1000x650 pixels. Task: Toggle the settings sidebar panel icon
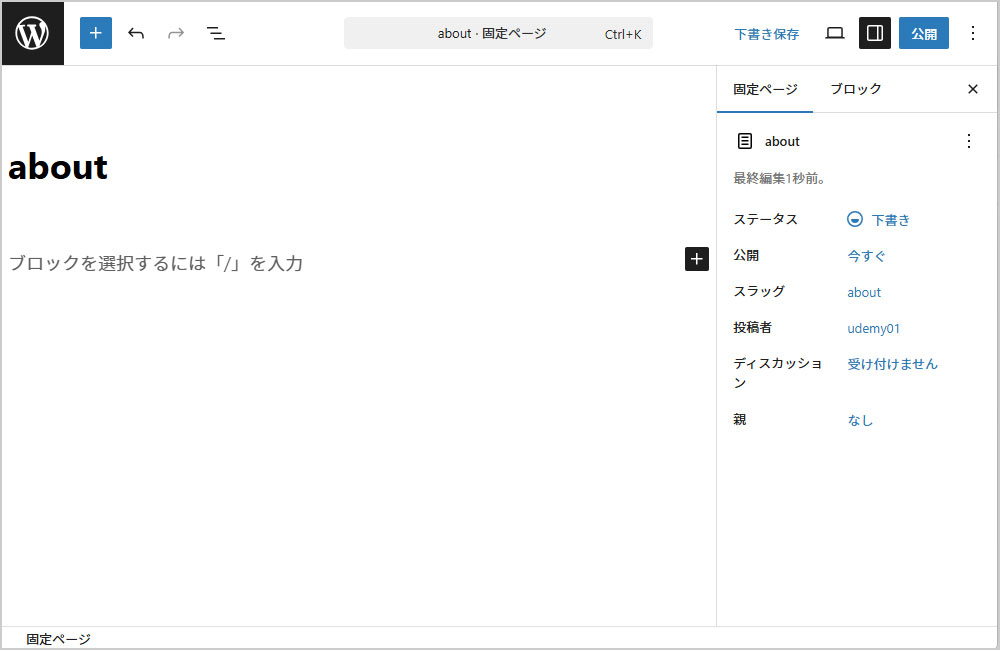pos(875,33)
